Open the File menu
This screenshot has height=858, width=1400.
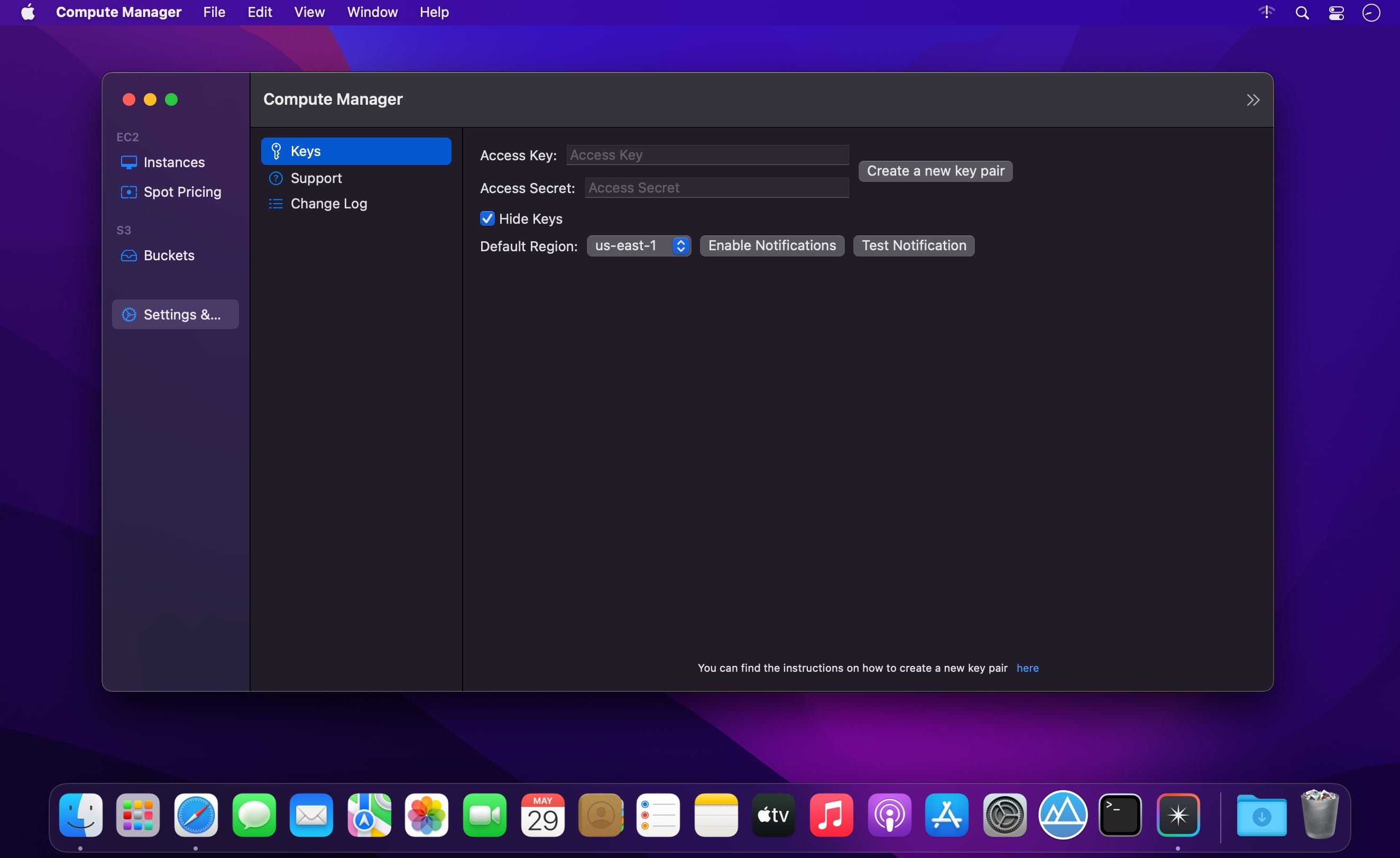[214, 13]
